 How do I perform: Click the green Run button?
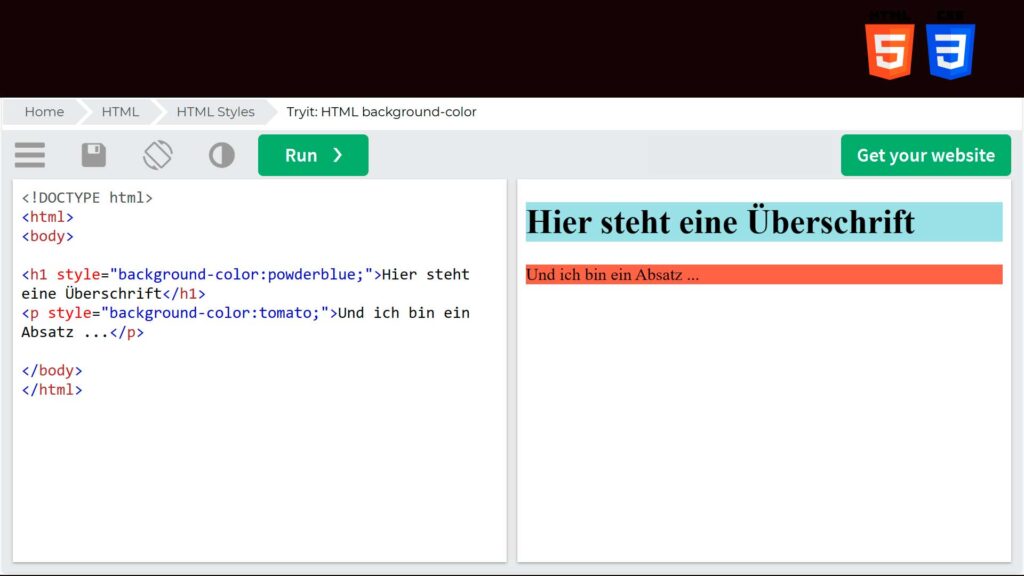click(313, 155)
